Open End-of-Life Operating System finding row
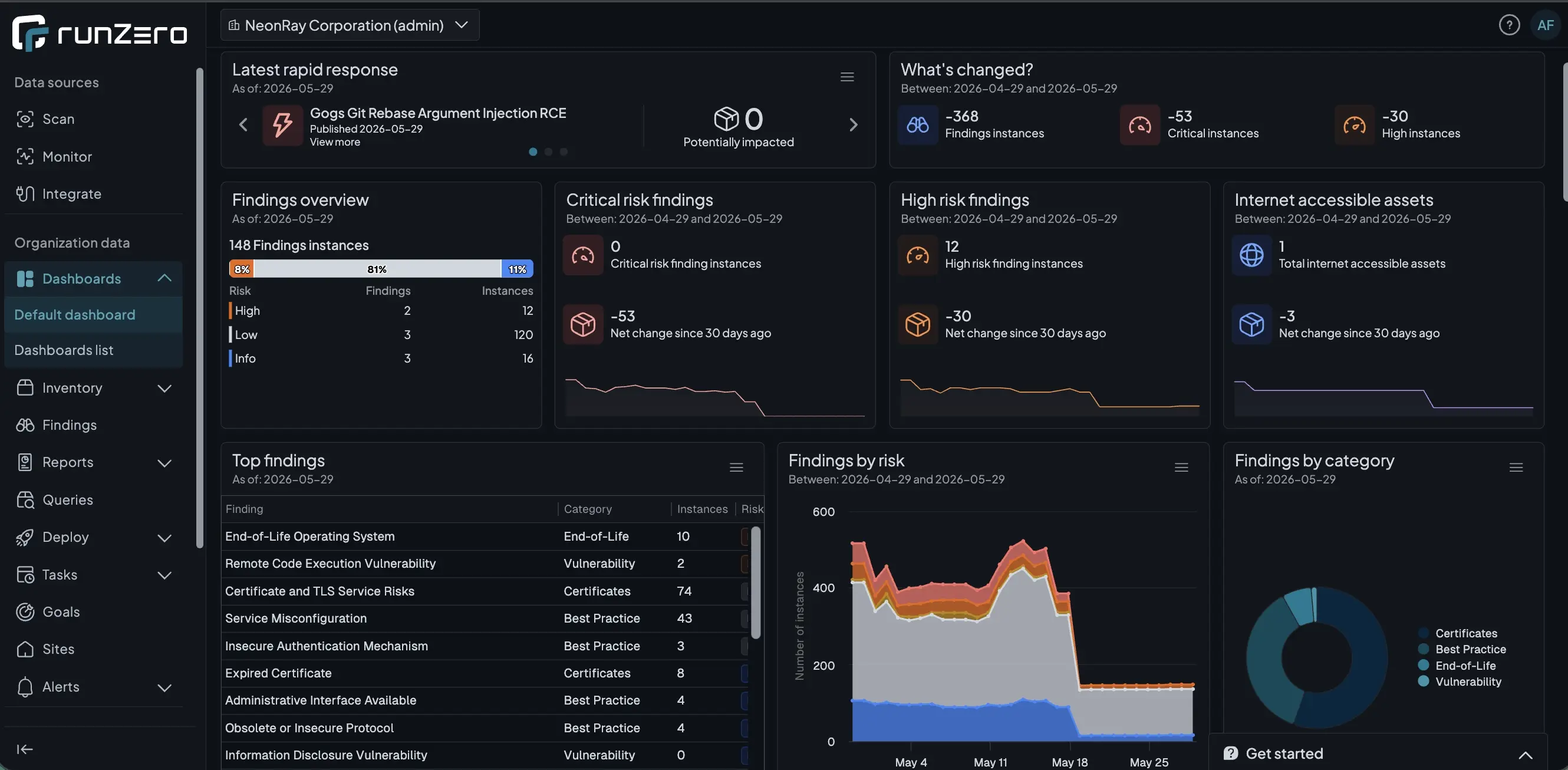 pos(485,537)
